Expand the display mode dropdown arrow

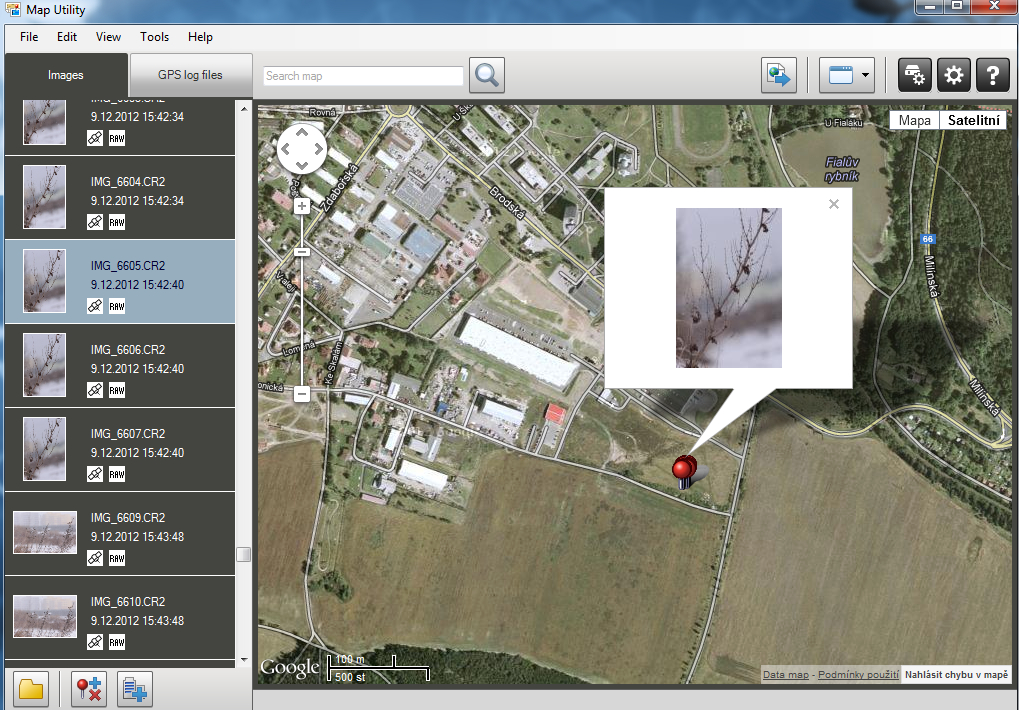(866, 75)
